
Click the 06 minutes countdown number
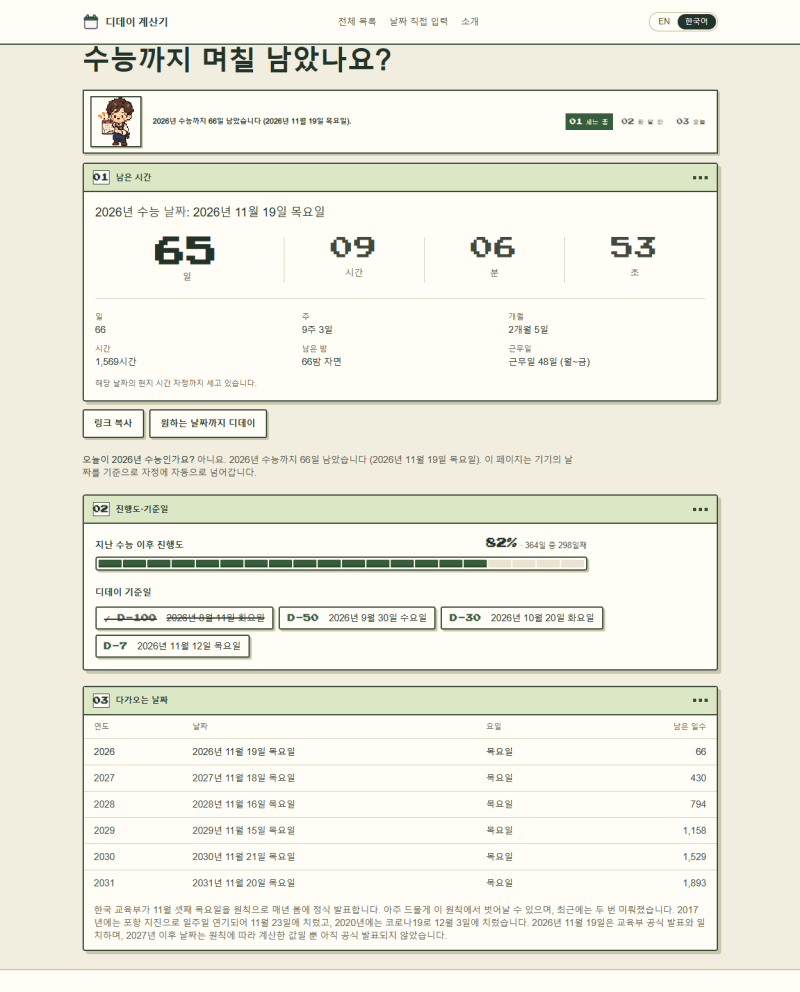(493, 247)
